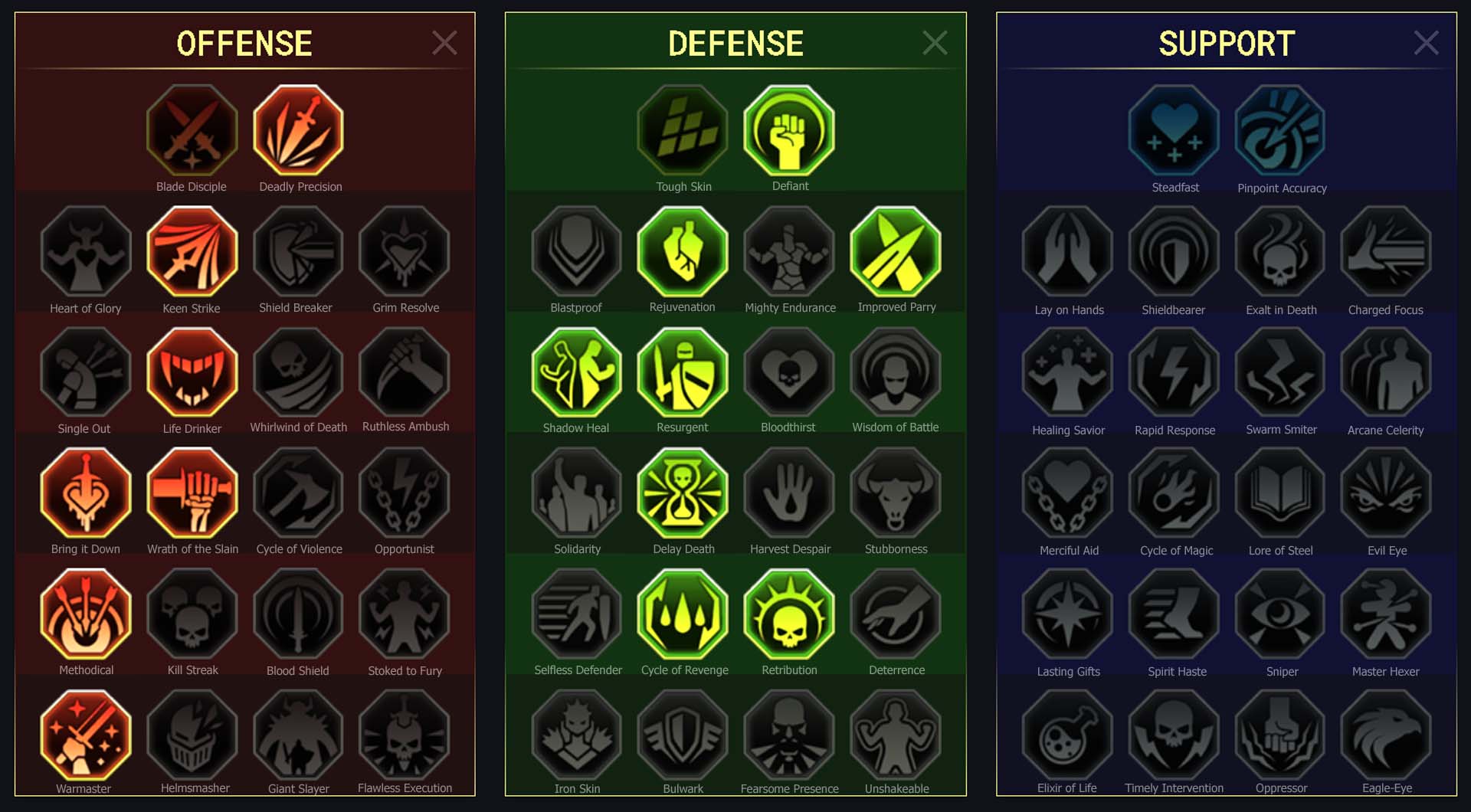The width and height of the screenshot is (1471, 812).
Task: Click the Life Drinker mastery icon
Action: click(x=192, y=372)
